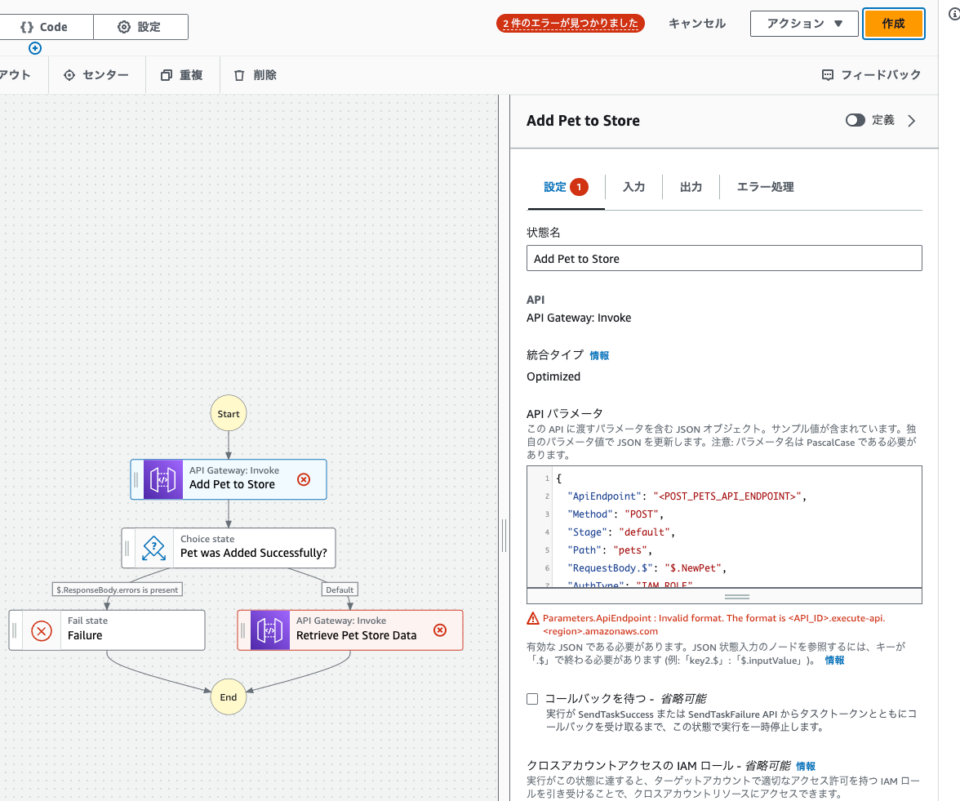Click the $.ResponseBody.errors is present rule label
Viewport: 960px width, 801px height.
pyautogui.click(x=117, y=590)
